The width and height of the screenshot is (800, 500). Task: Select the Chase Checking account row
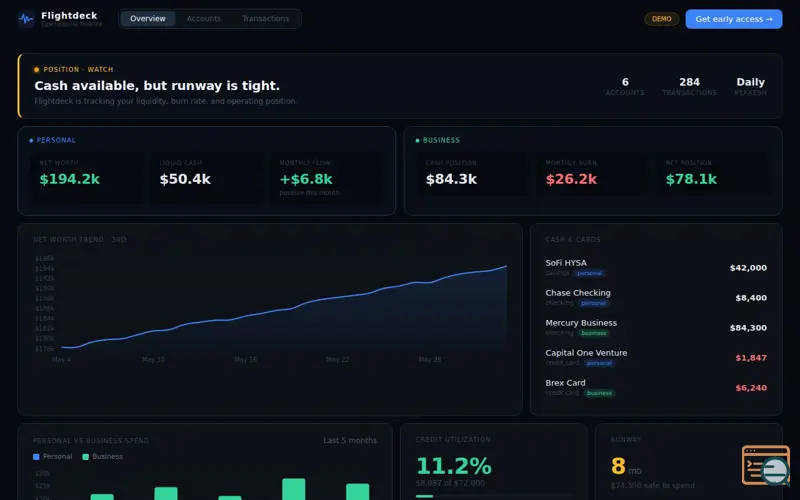coord(656,297)
